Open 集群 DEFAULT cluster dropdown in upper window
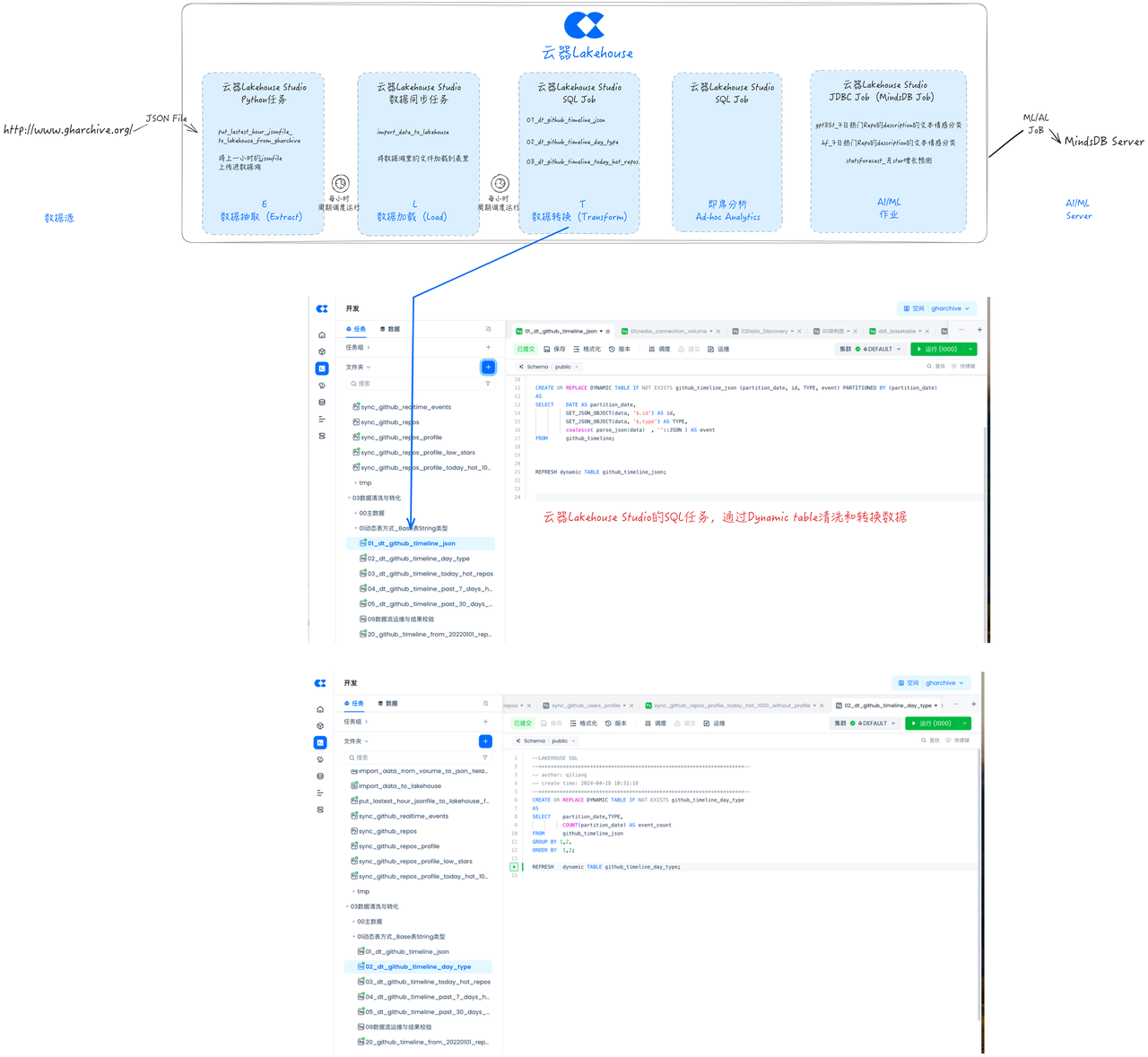The image size is (1148, 1057). [870, 350]
